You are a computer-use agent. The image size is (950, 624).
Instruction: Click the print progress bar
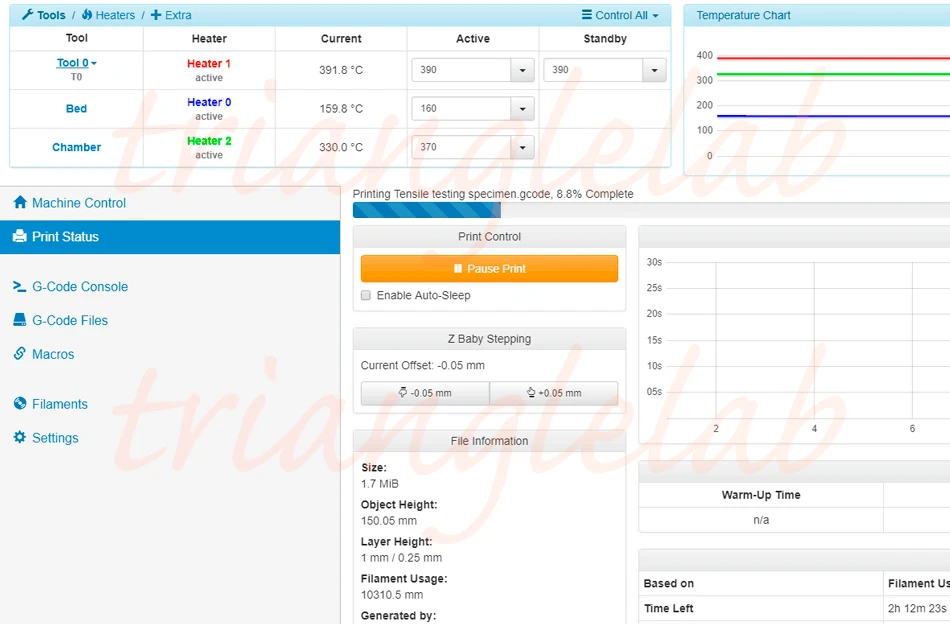tap(651, 210)
